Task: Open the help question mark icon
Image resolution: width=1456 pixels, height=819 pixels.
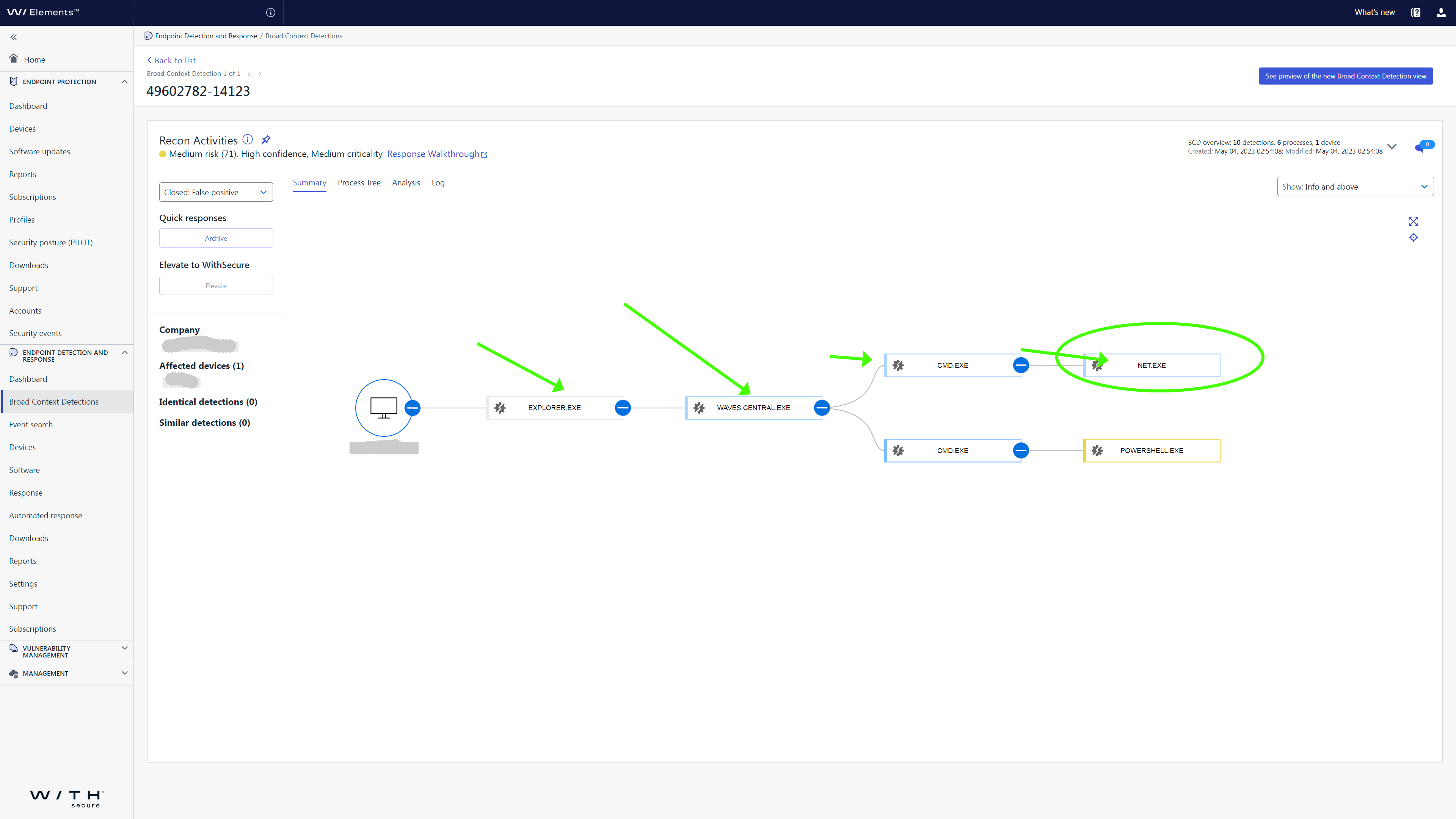Action: (x=1415, y=13)
